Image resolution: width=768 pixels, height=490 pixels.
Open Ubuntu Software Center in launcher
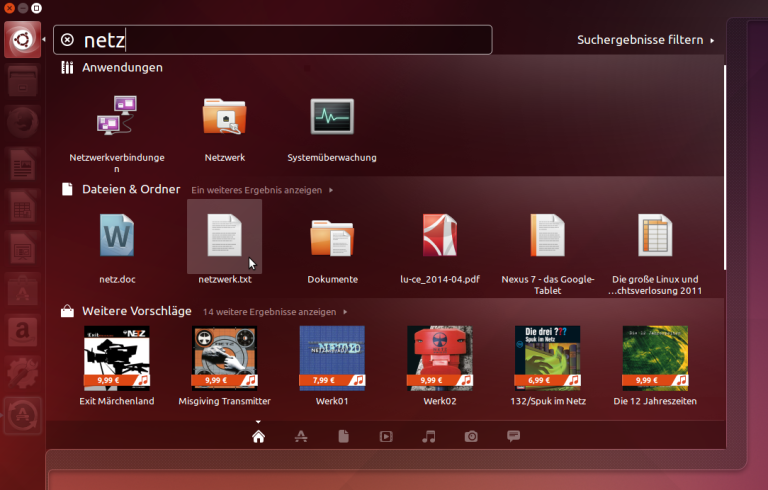click(23, 289)
